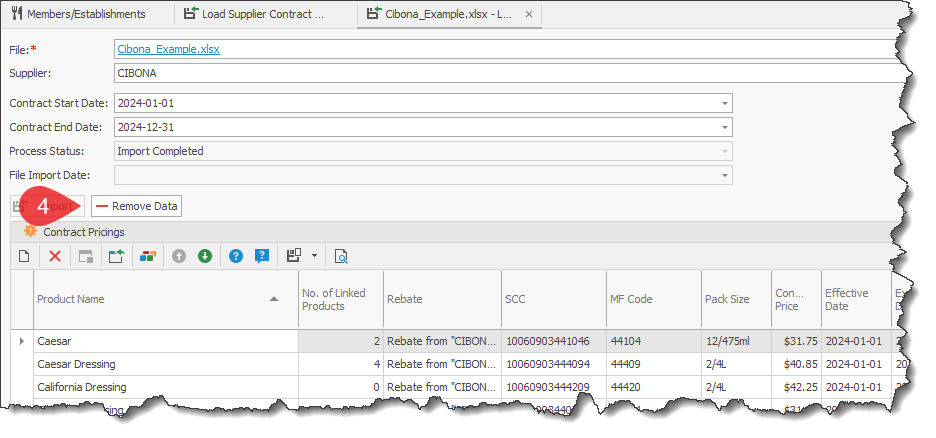Open the layout options dropdown arrow in toolbar
936x438 pixels.
pyautogui.click(x=314, y=256)
